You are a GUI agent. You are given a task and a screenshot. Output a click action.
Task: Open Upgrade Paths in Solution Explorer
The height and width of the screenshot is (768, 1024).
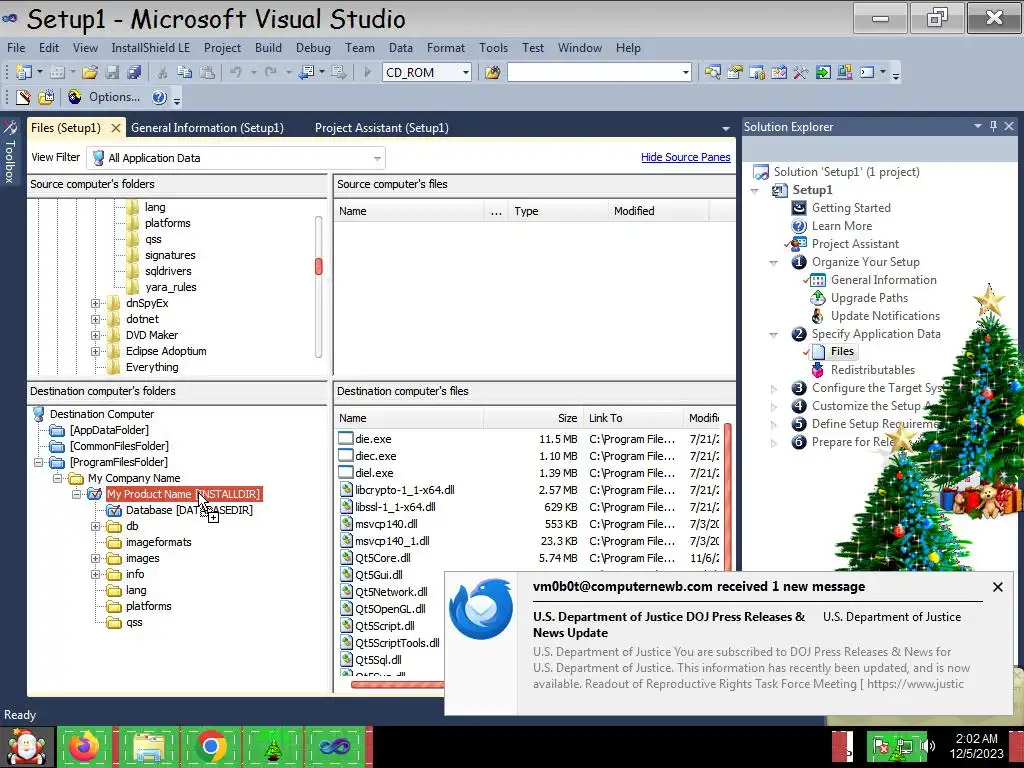(x=869, y=298)
